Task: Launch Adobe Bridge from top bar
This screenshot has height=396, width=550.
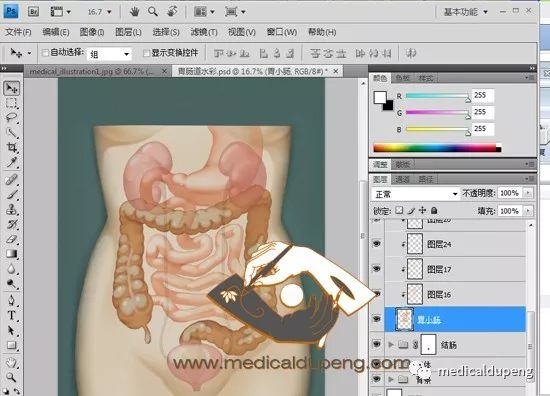Action: click(34, 12)
